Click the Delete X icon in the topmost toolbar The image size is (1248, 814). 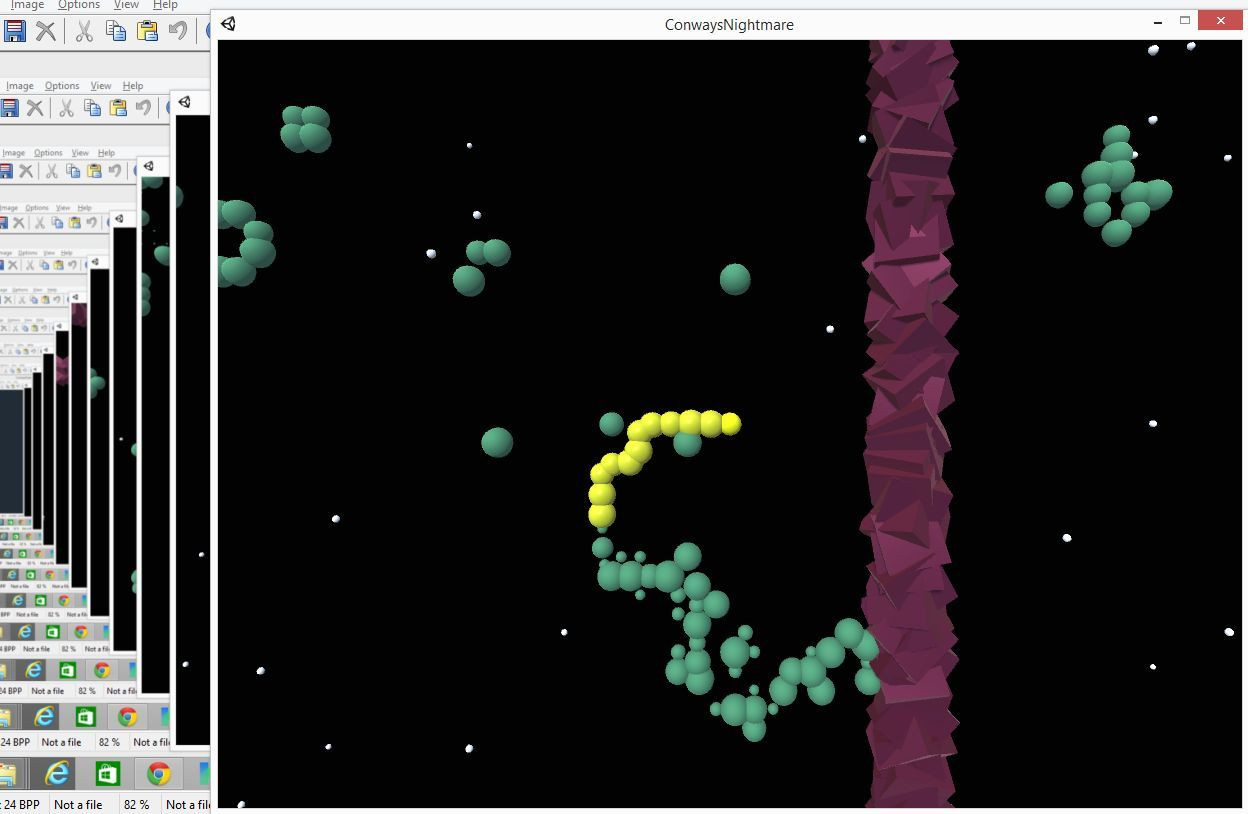45,31
